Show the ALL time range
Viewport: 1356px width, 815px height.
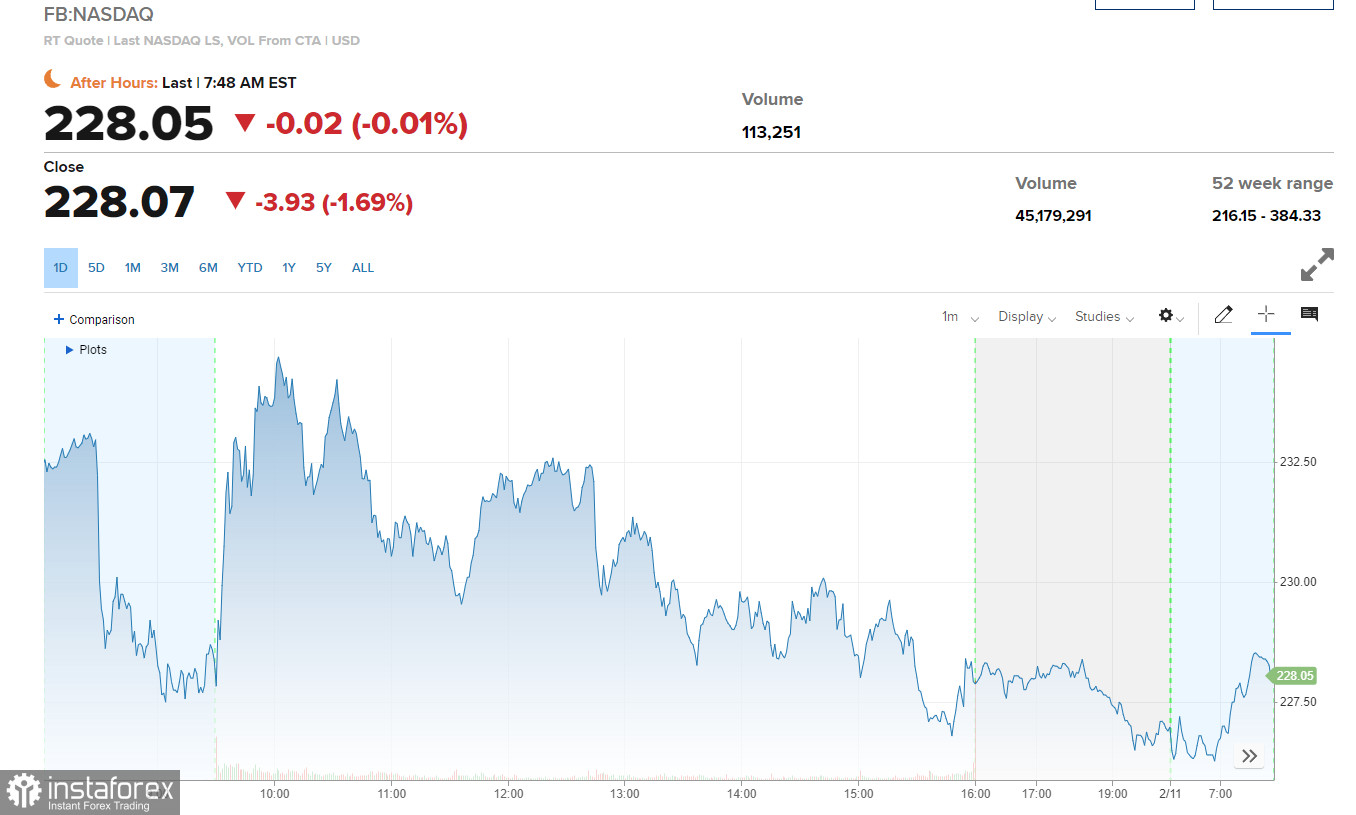(363, 268)
